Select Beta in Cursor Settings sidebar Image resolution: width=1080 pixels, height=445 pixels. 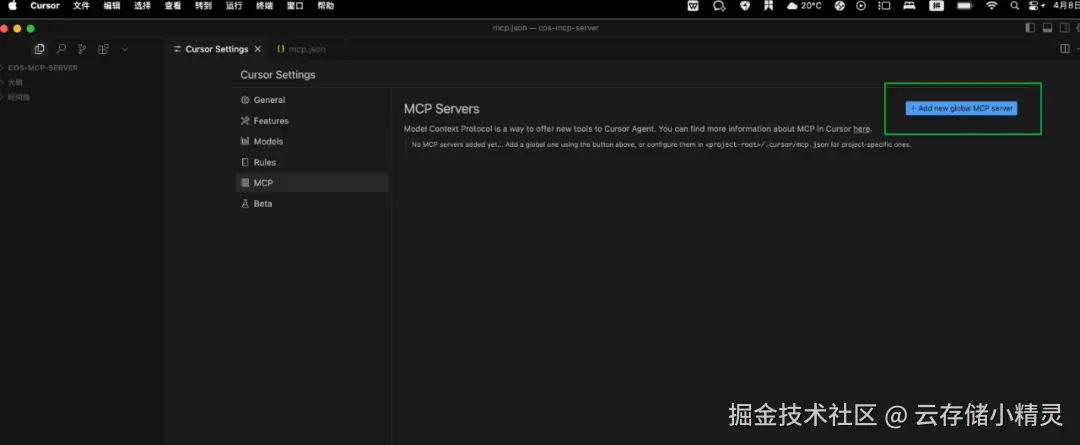pyautogui.click(x=312, y=204)
